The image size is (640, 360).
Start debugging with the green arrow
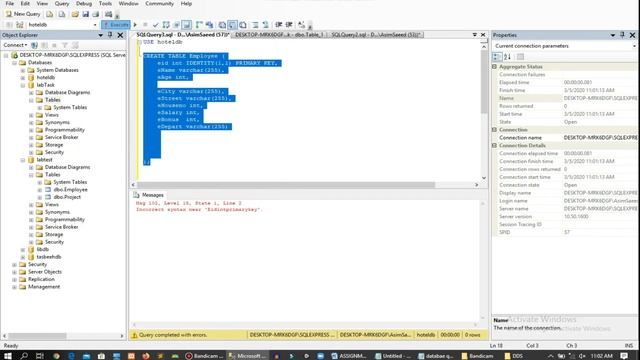pyautogui.click(x=135, y=25)
